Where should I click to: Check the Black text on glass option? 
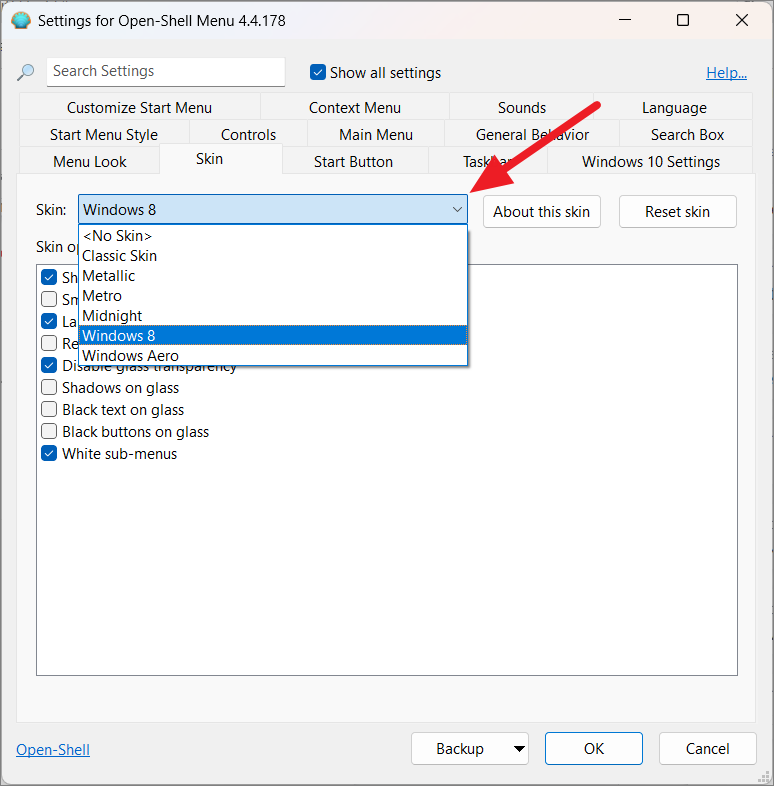click(x=49, y=410)
